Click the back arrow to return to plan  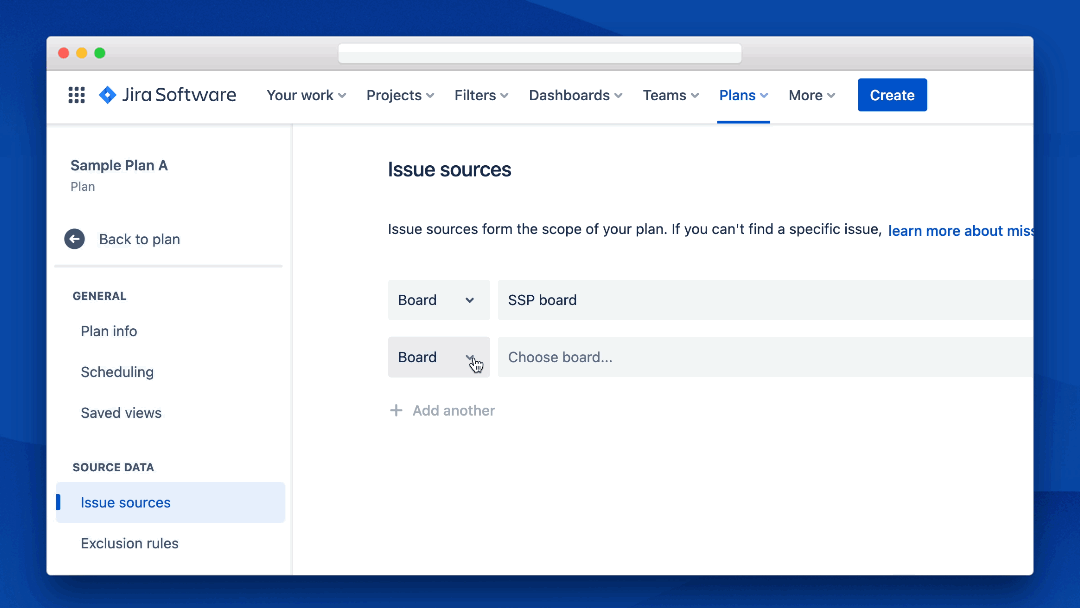(74, 239)
